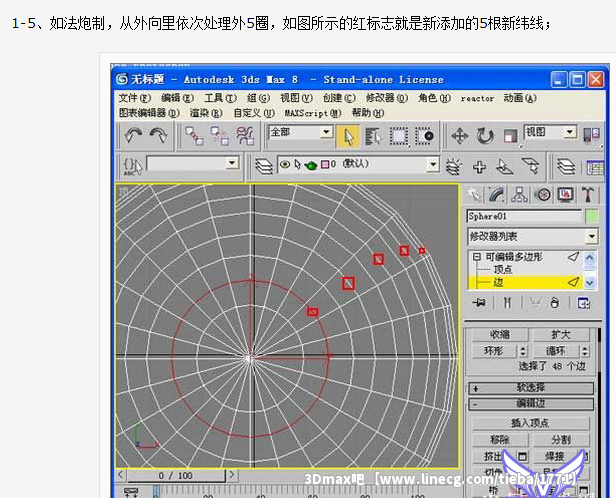Click the 环形 button
This screenshot has height=498, width=616.
495,350
